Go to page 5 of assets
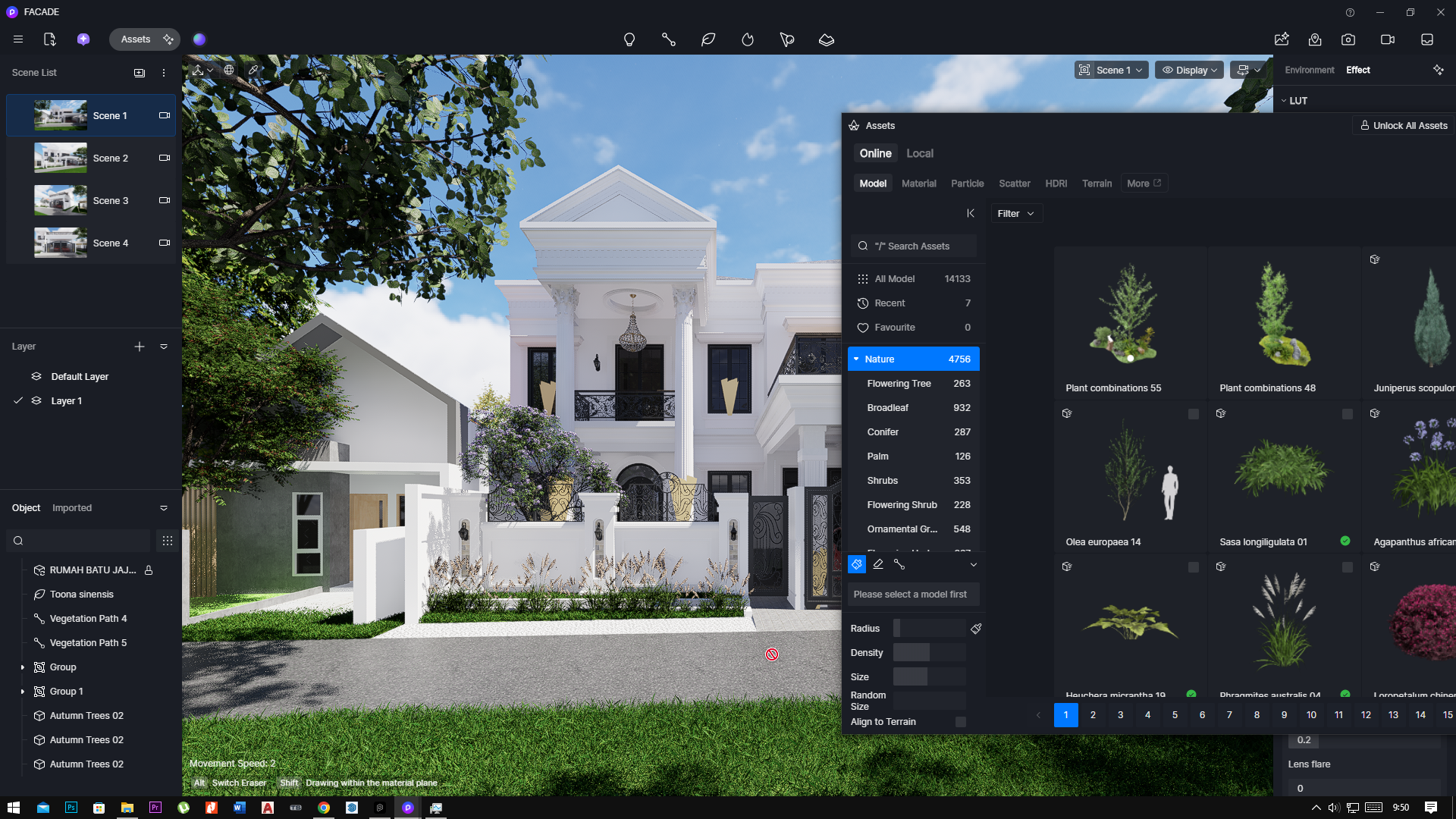Image resolution: width=1456 pixels, height=819 pixels. (1175, 715)
